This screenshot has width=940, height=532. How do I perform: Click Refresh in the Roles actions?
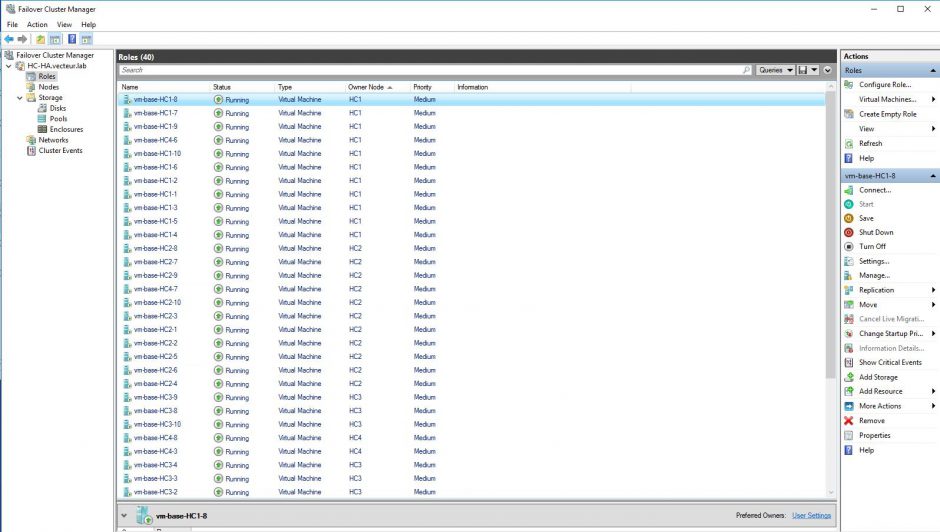(870, 143)
